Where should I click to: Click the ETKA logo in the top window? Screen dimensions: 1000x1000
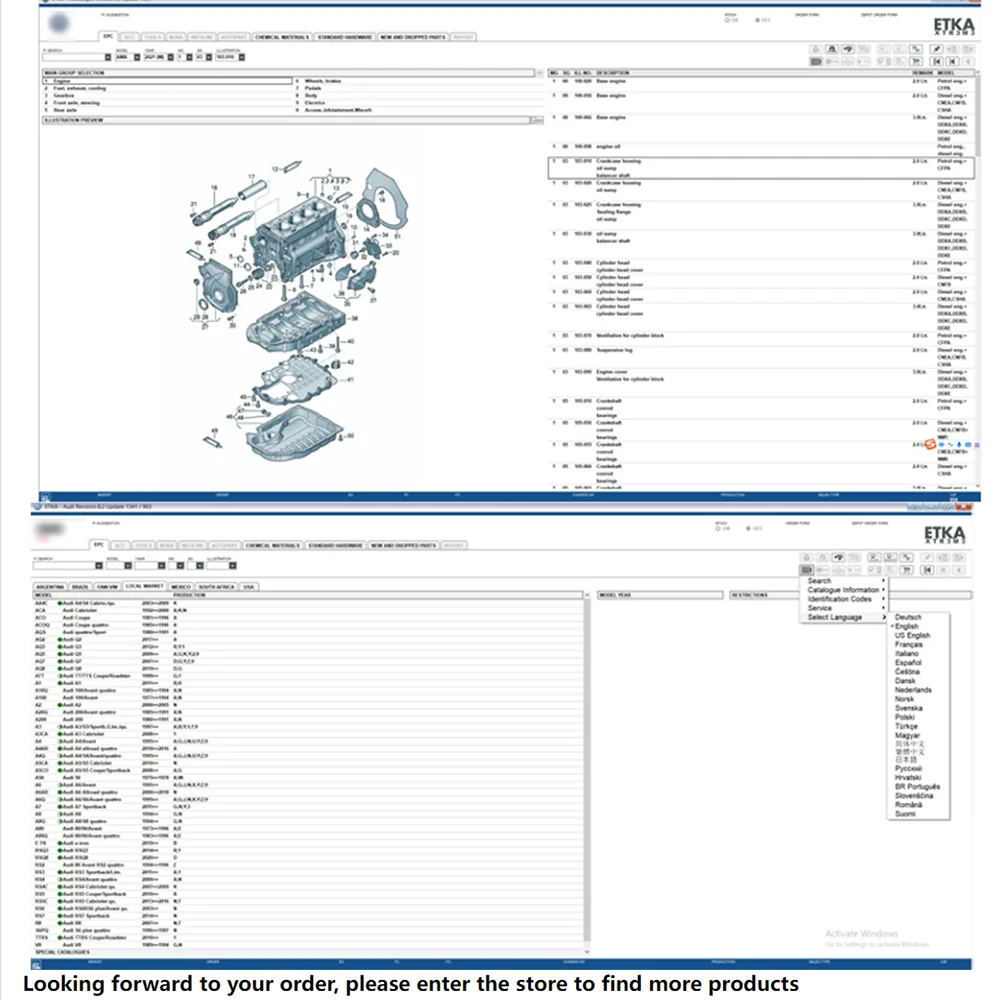coord(954,26)
